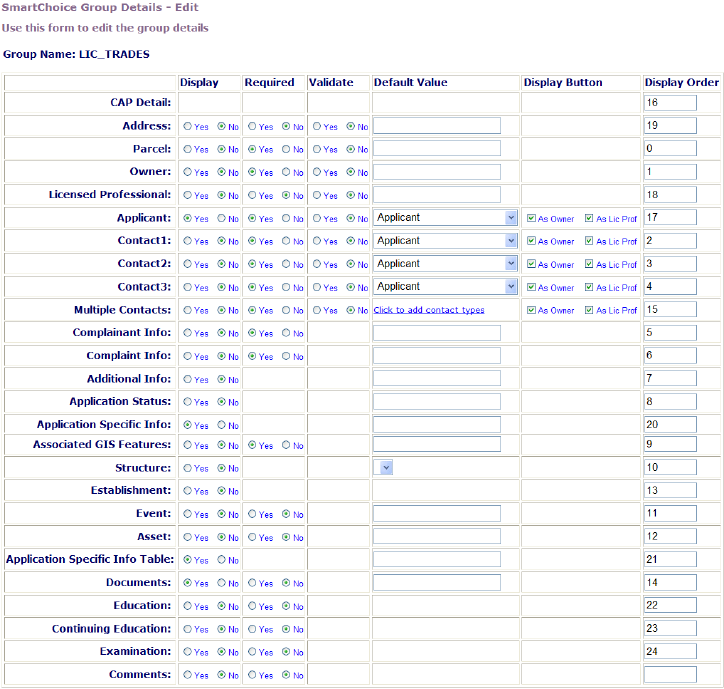Click Parcel default value field
The image size is (724, 689).
pyautogui.click(x=437, y=148)
